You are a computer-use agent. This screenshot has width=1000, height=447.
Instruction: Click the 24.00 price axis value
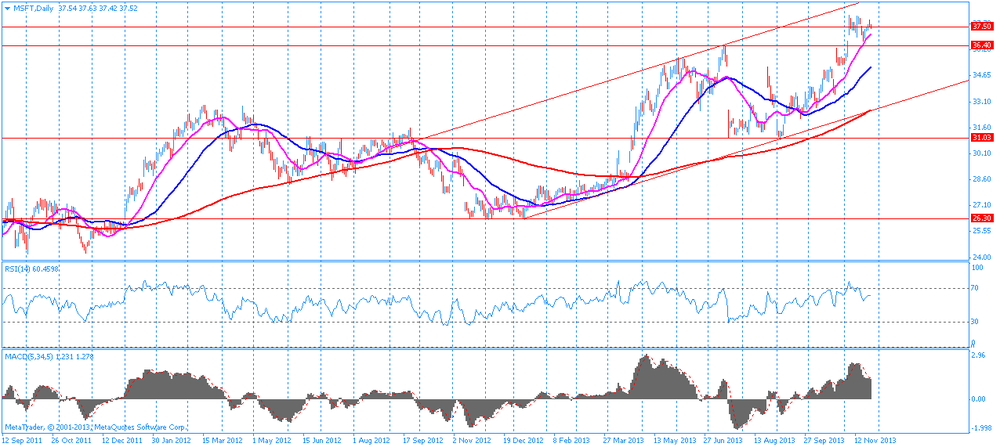tap(981, 256)
